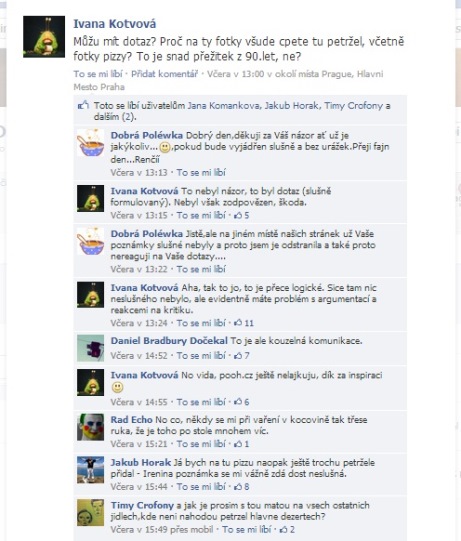Open Ivana Kotvová's large profile picture
Screen dimensions: 461x541
point(44,37)
